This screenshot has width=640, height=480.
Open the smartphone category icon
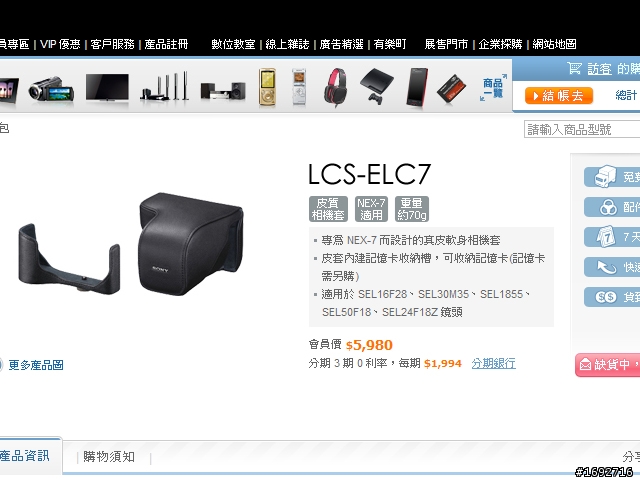click(417, 88)
